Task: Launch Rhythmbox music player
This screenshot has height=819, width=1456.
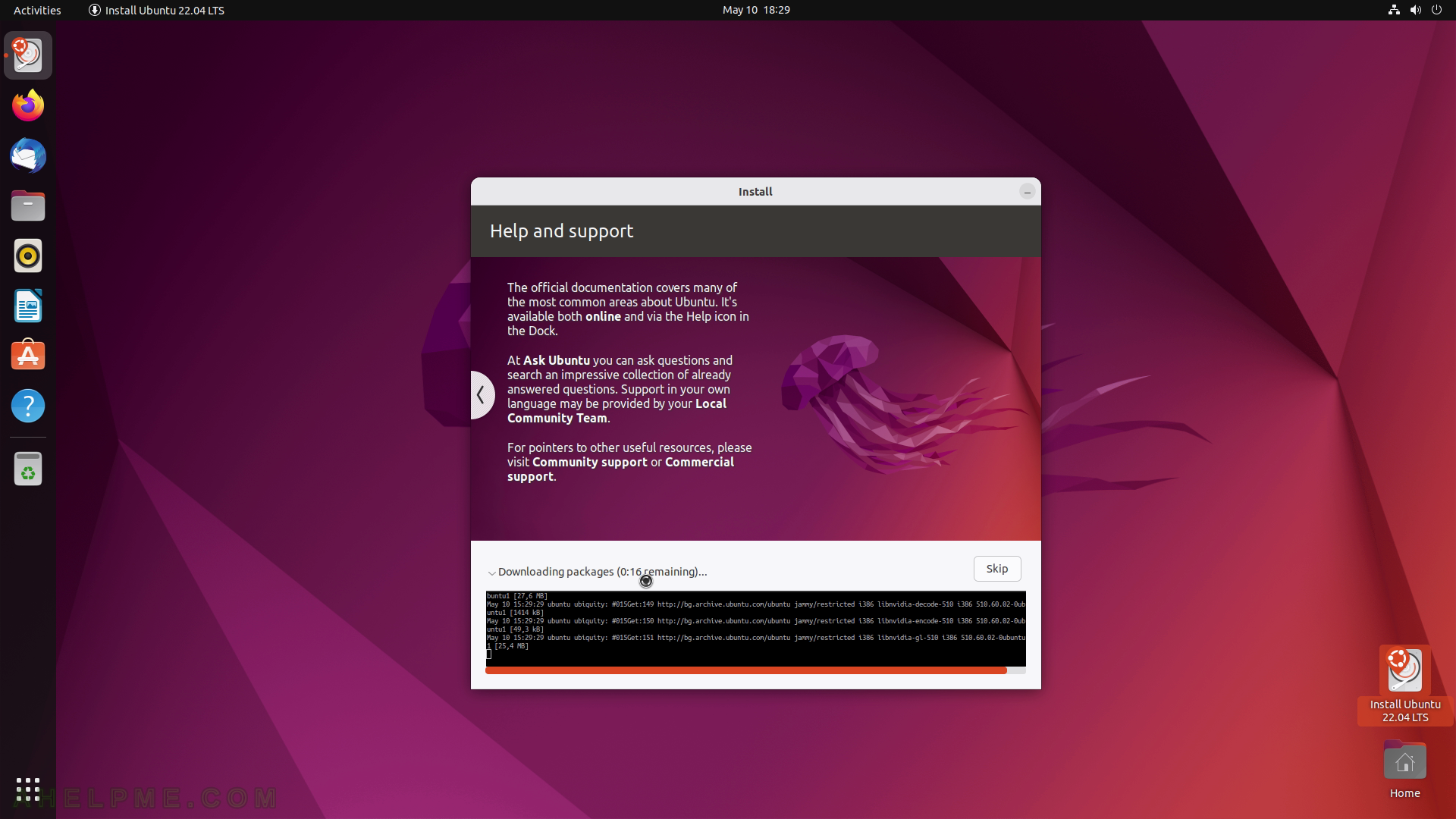Action: (28, 256)
